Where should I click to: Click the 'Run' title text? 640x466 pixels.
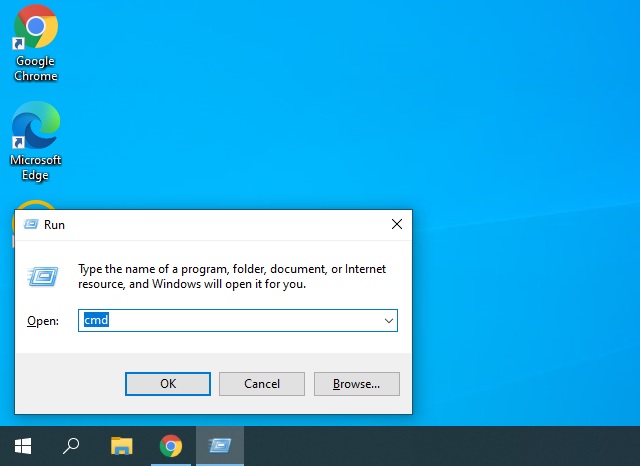pyautogui.click(x=54, y=225)
